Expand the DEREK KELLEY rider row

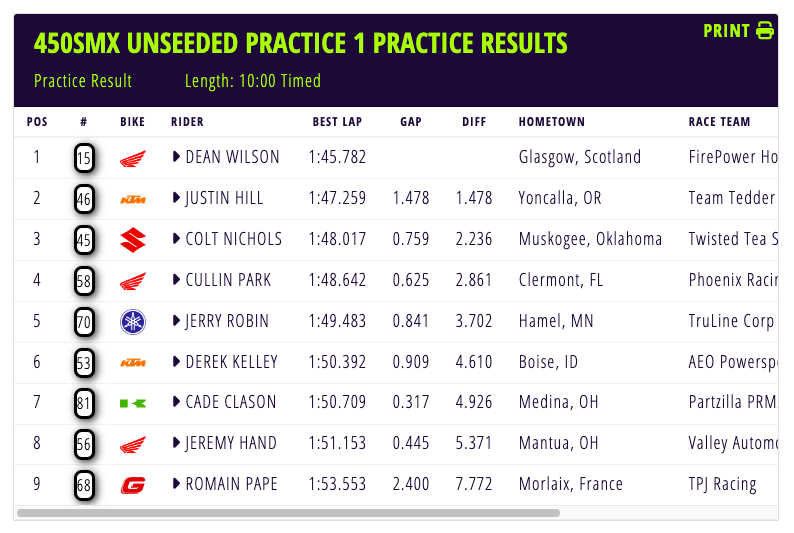pyautogui.click(x=176, y=361)
